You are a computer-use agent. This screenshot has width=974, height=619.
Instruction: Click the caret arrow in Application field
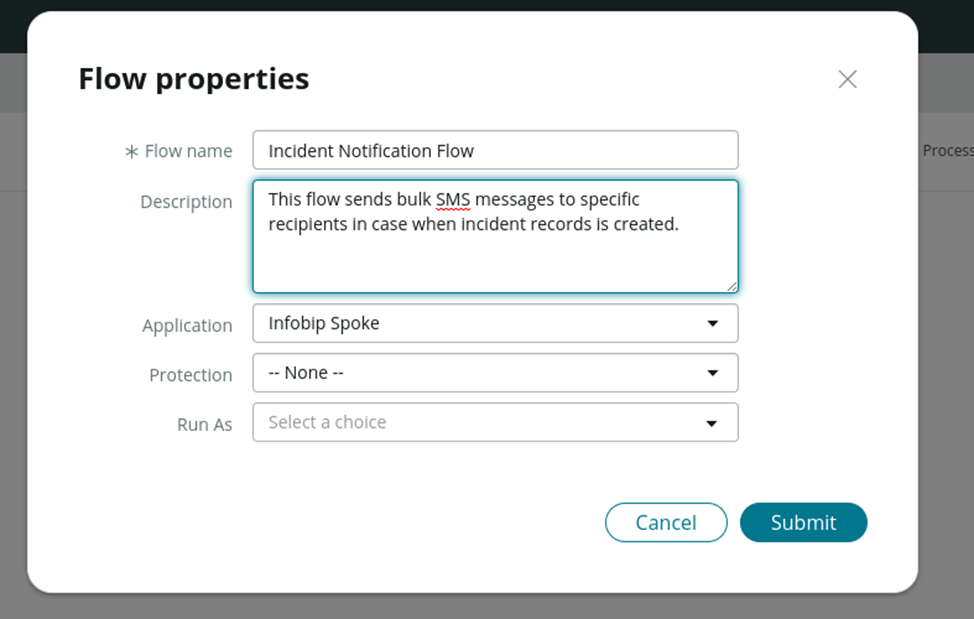712,324
